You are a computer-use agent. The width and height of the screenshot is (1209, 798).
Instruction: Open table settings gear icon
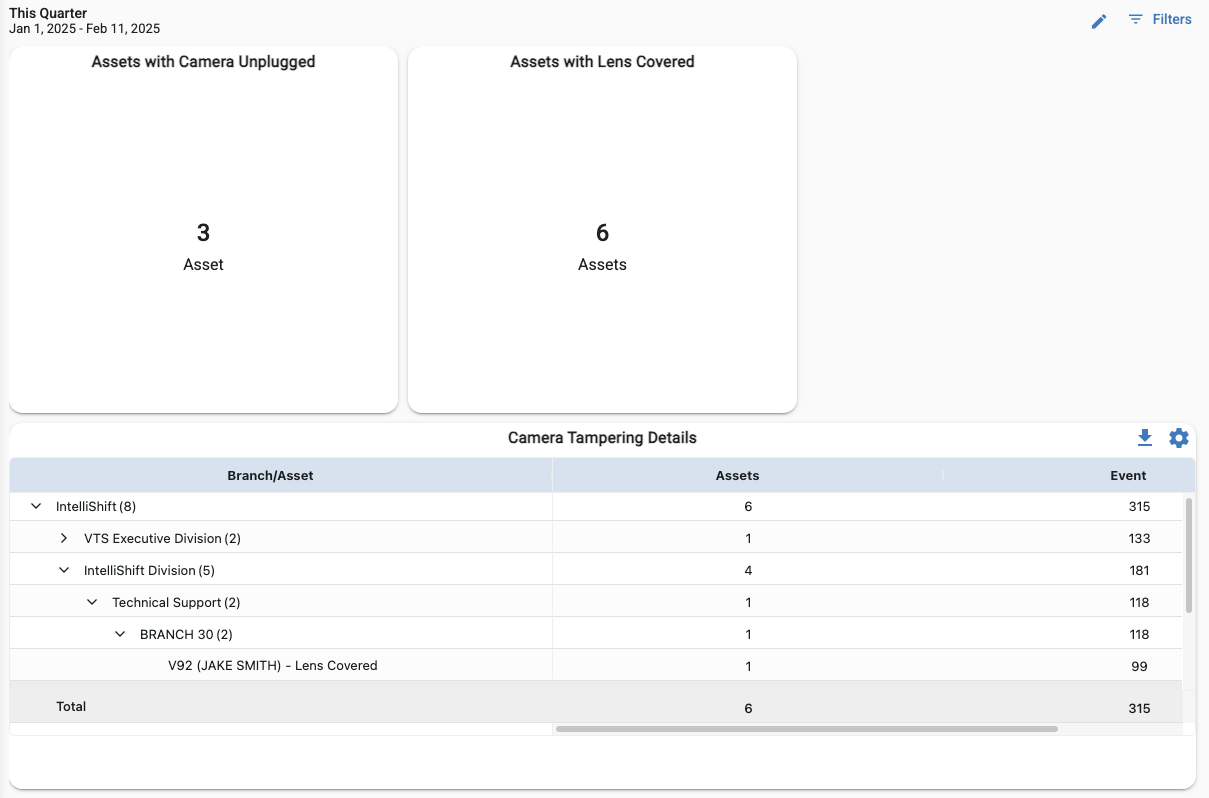click(x=1179, y=438)
